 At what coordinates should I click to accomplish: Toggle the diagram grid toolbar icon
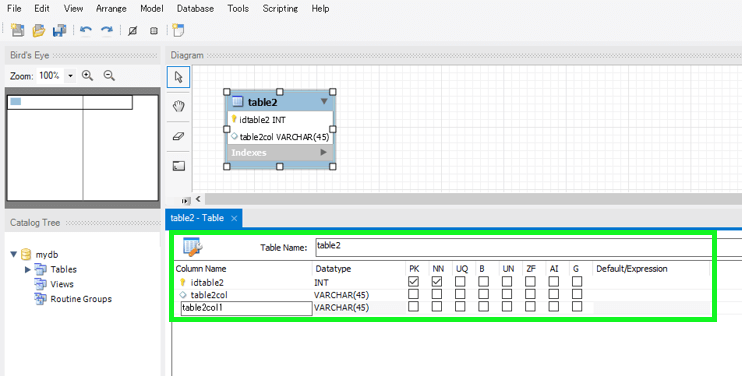coord(132,31)
